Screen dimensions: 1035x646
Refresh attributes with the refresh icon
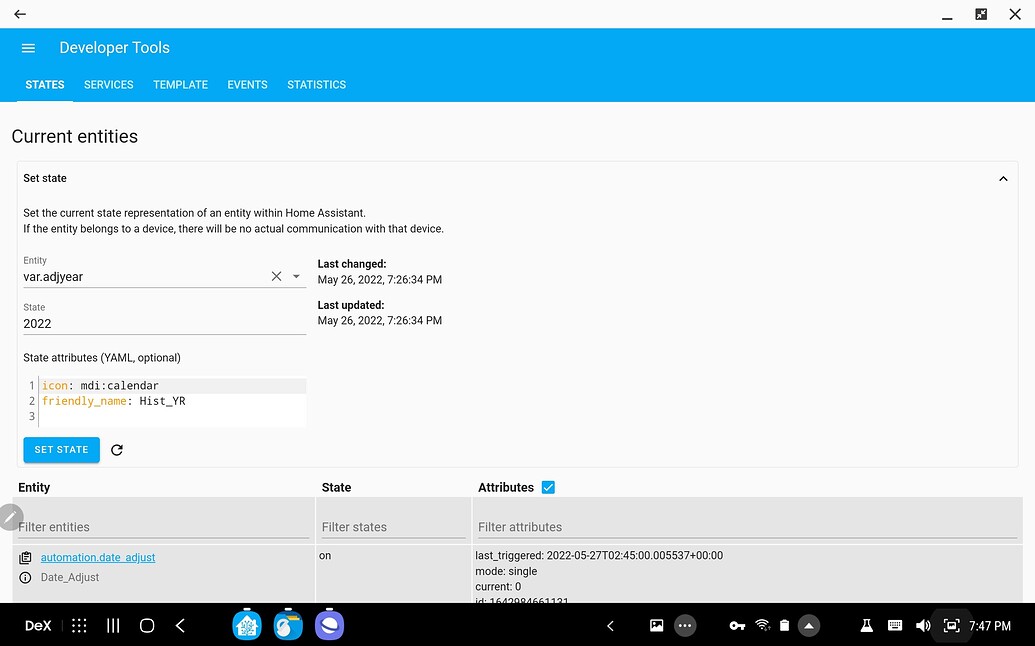[117, 450]
